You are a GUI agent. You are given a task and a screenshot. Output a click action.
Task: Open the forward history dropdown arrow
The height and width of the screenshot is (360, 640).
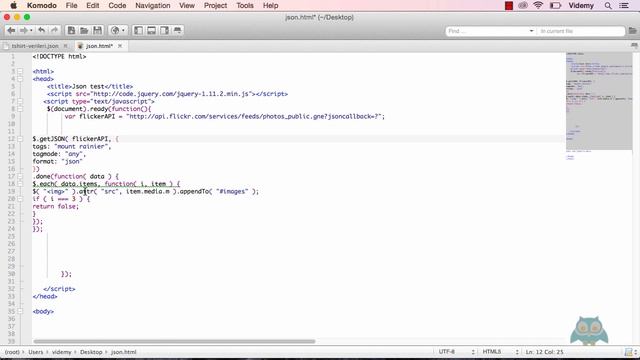click(31, 31)
